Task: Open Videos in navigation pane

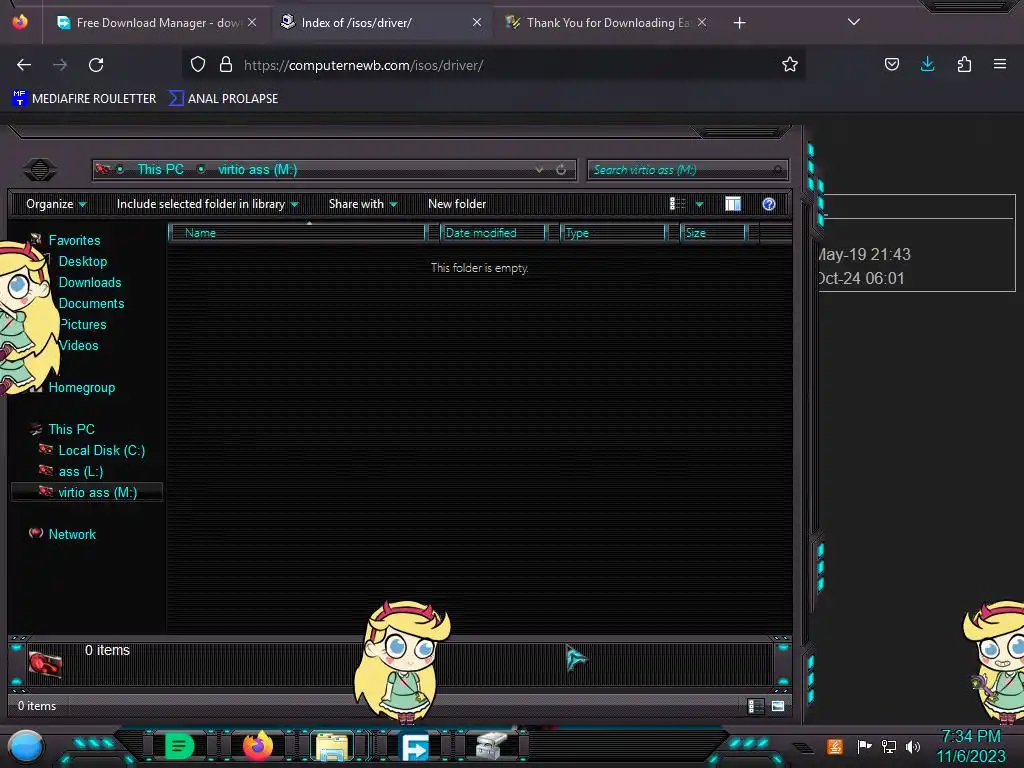Action: click(x=79, y=345)
